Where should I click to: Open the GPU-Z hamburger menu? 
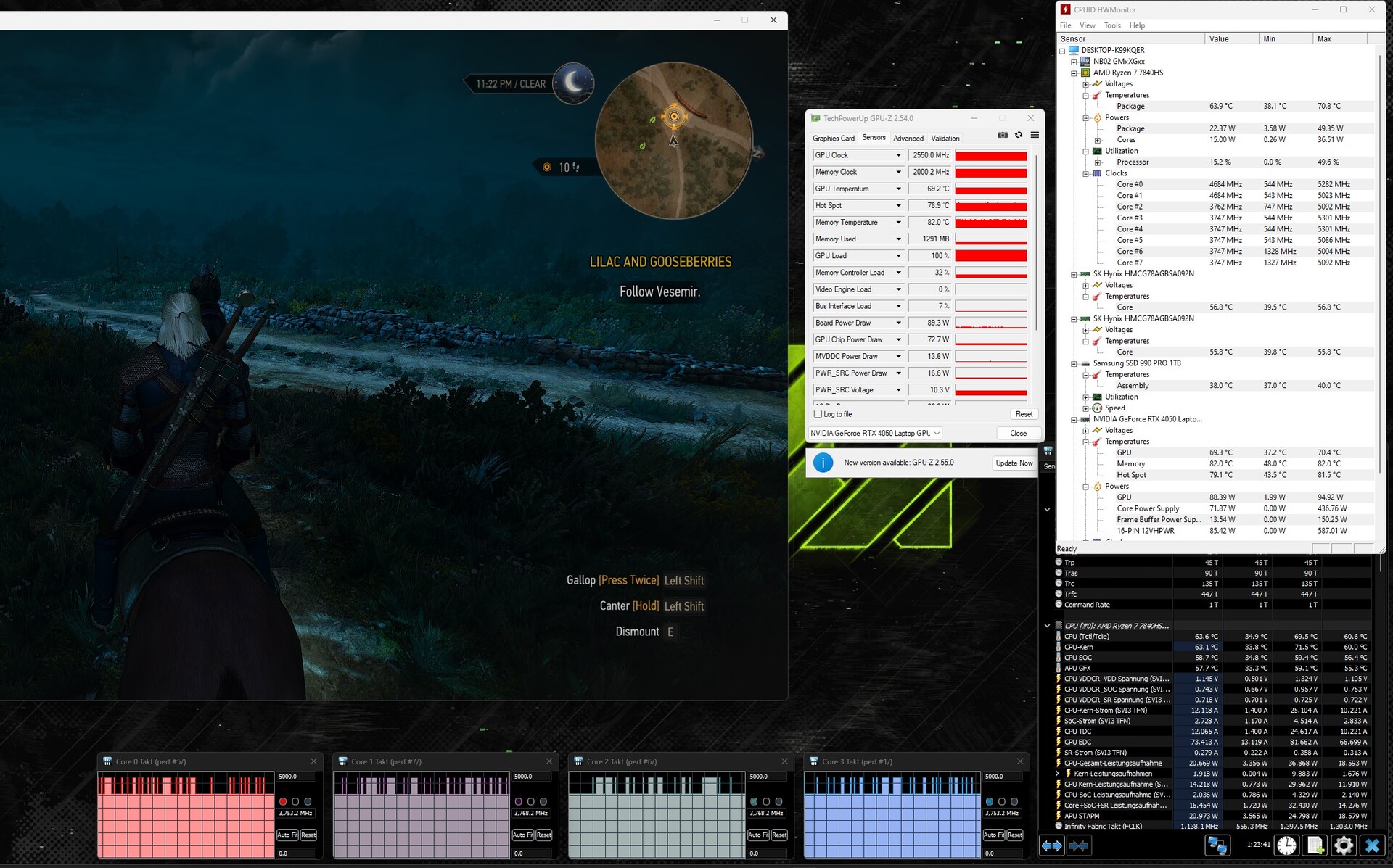[1035, 135]
